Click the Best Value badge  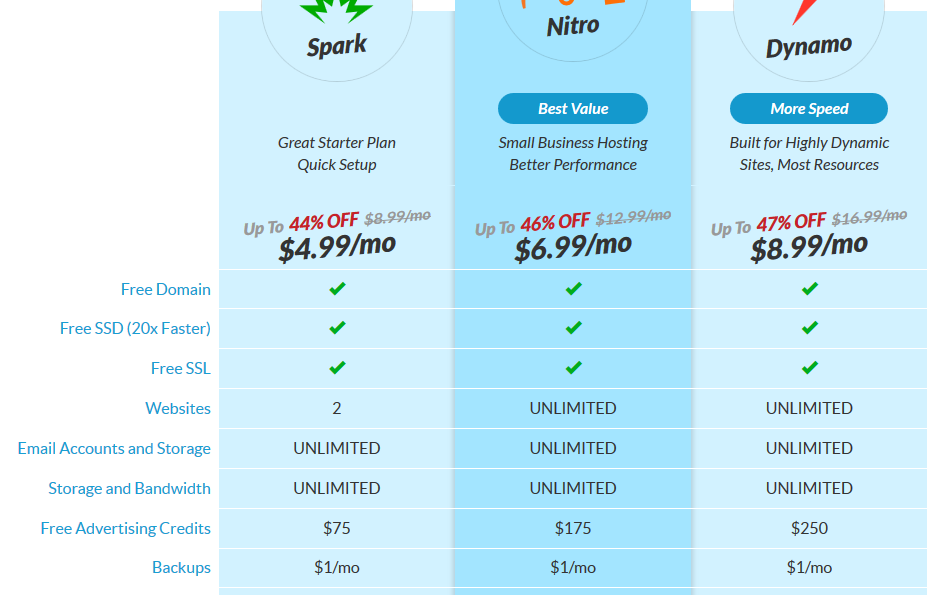[573, 109]
